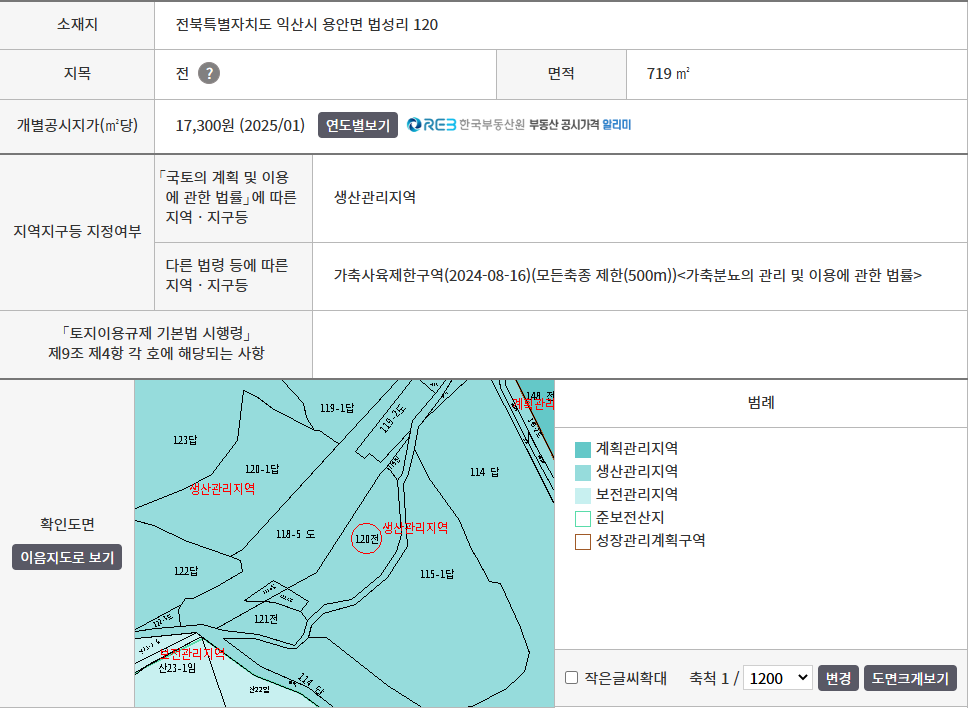Open the 부동산 공시가격 알리미 link
Viewport: 968px width, 708px height.
[580, 125]
